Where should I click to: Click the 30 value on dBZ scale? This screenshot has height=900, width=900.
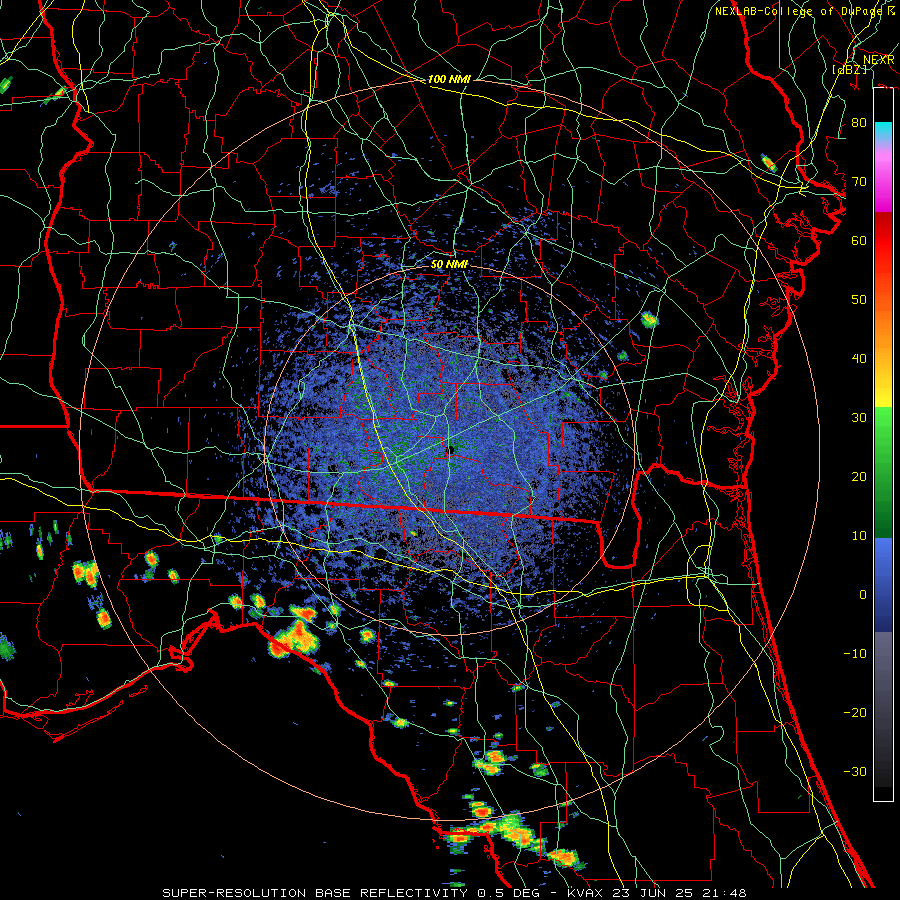pyautogui.click(x=859, y=418)
